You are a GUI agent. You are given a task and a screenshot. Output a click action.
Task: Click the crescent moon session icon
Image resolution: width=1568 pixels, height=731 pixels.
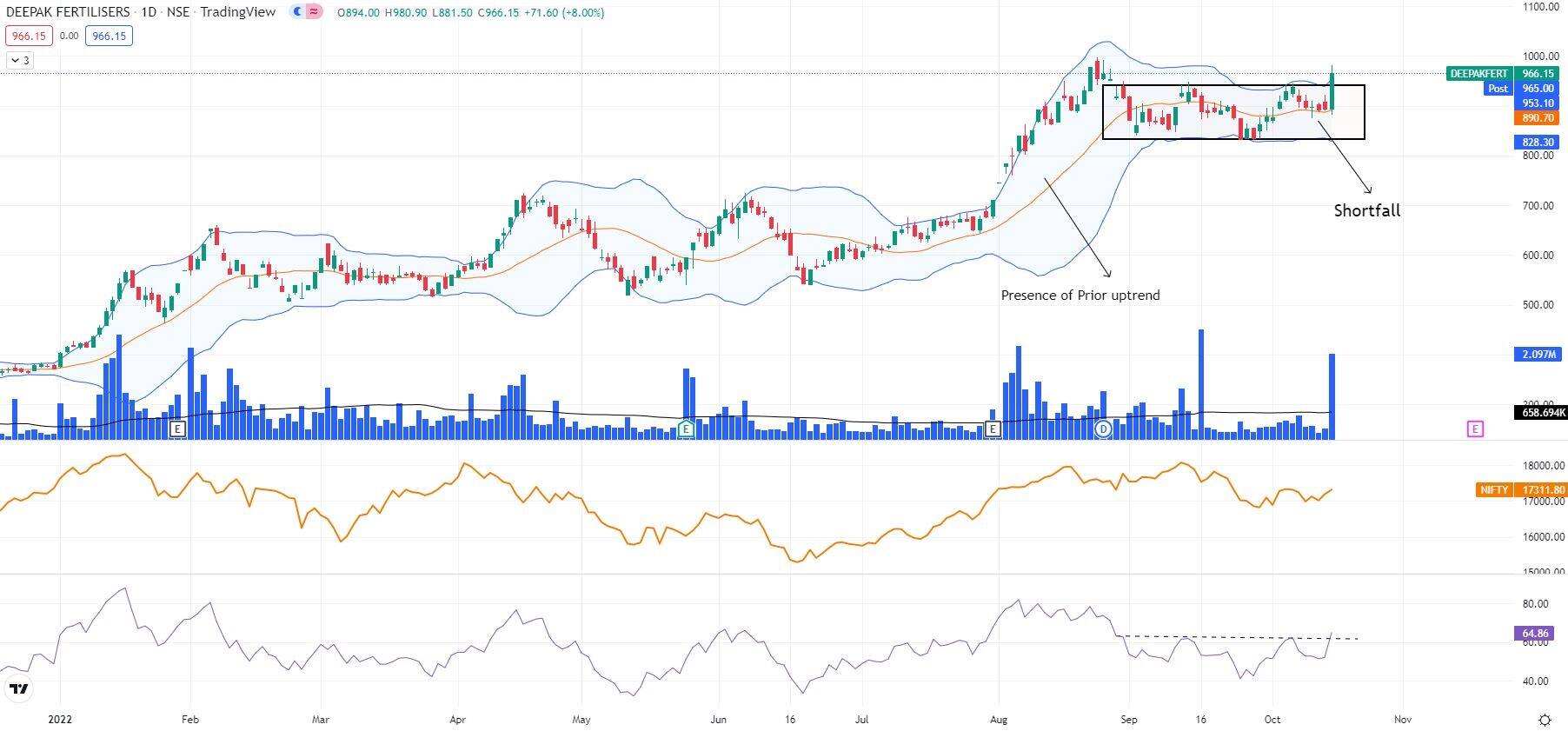coord(297,12)
